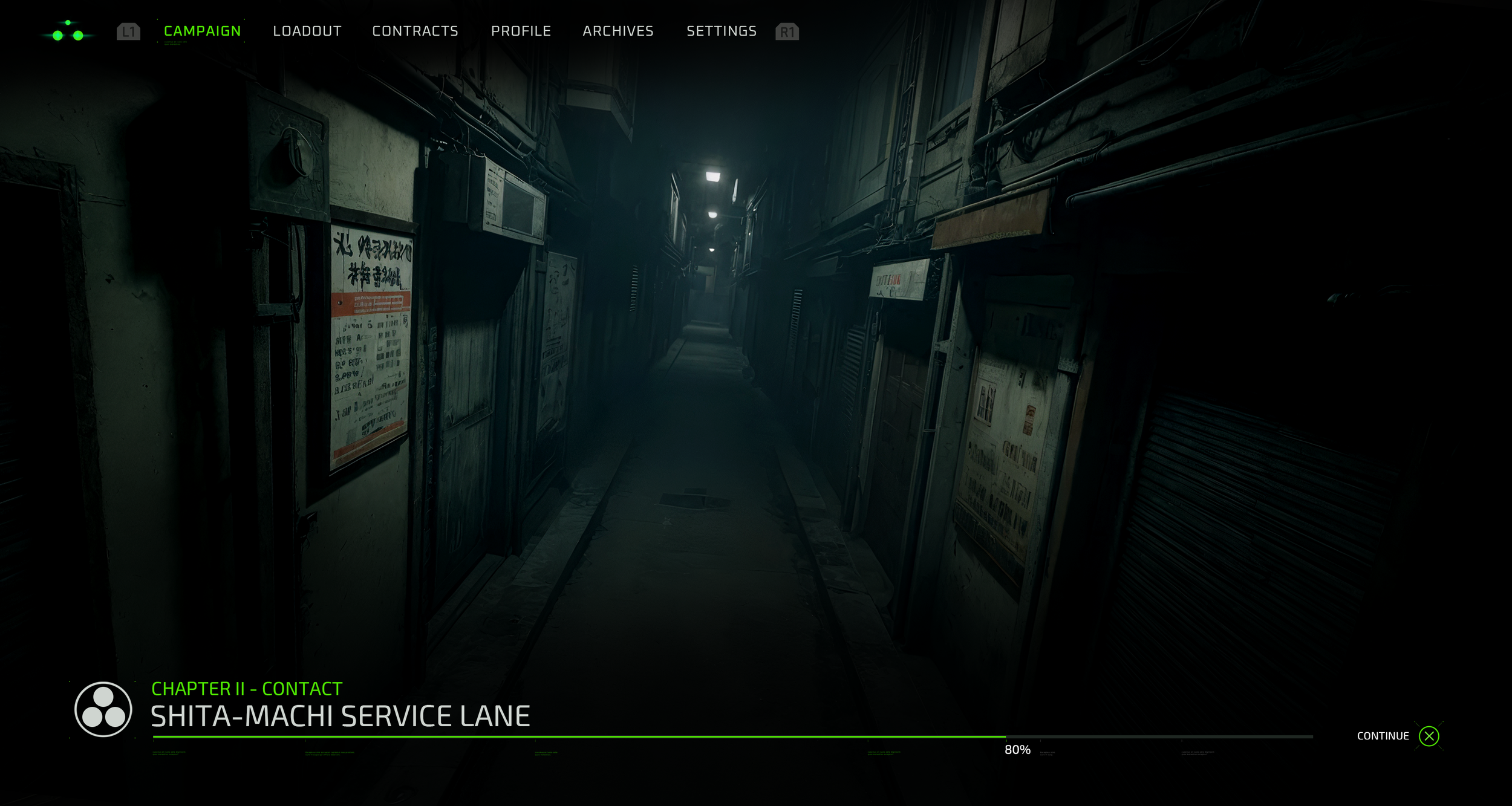
Task: Switch to the Loadout tab
Action: (307, 31)
